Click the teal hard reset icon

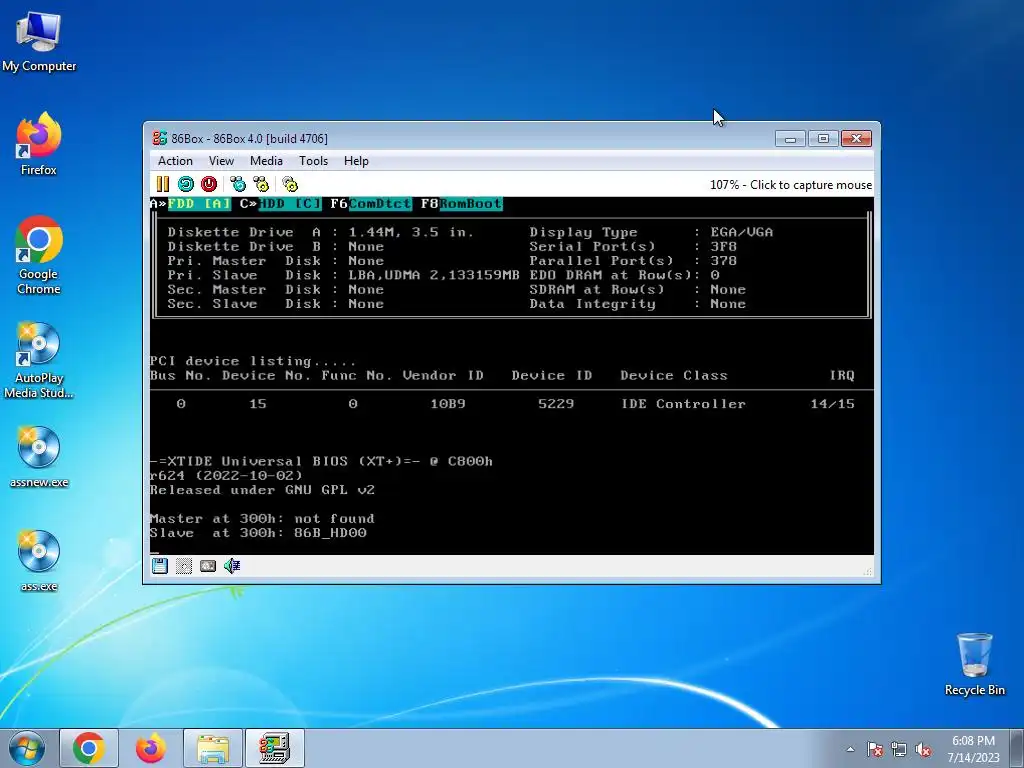185,184
